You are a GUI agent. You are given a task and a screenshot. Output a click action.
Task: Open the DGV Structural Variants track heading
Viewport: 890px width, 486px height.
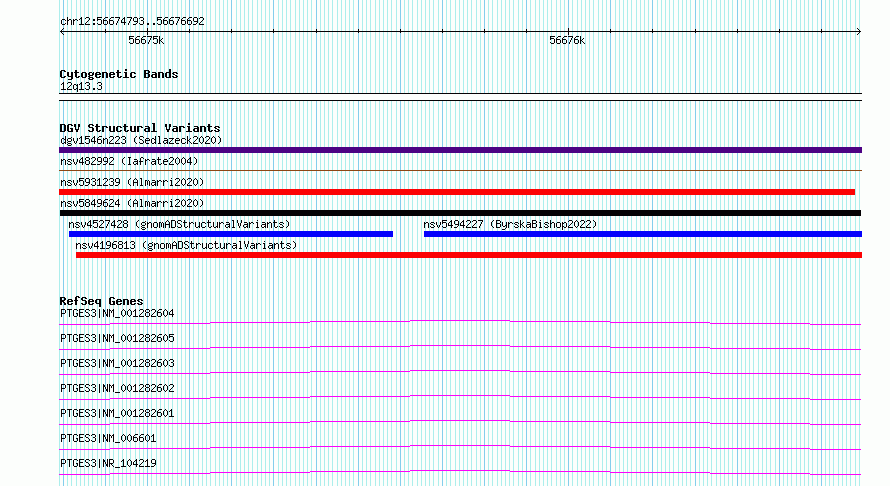[140, 128]
